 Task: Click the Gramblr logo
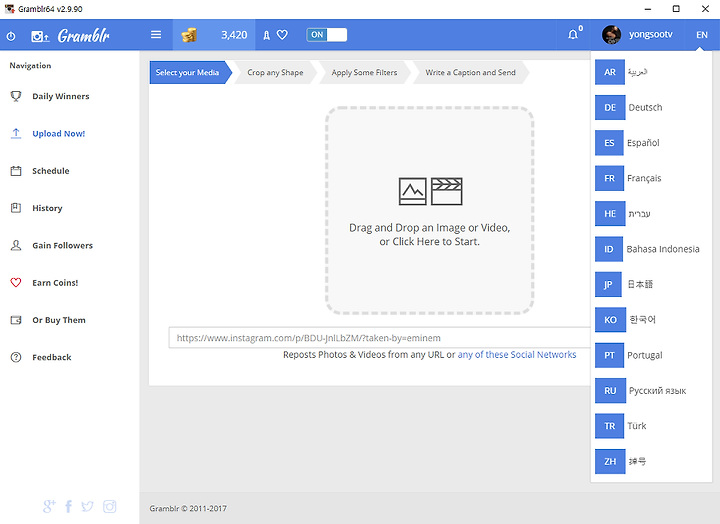pyautogui.click(x=84, y=35)
